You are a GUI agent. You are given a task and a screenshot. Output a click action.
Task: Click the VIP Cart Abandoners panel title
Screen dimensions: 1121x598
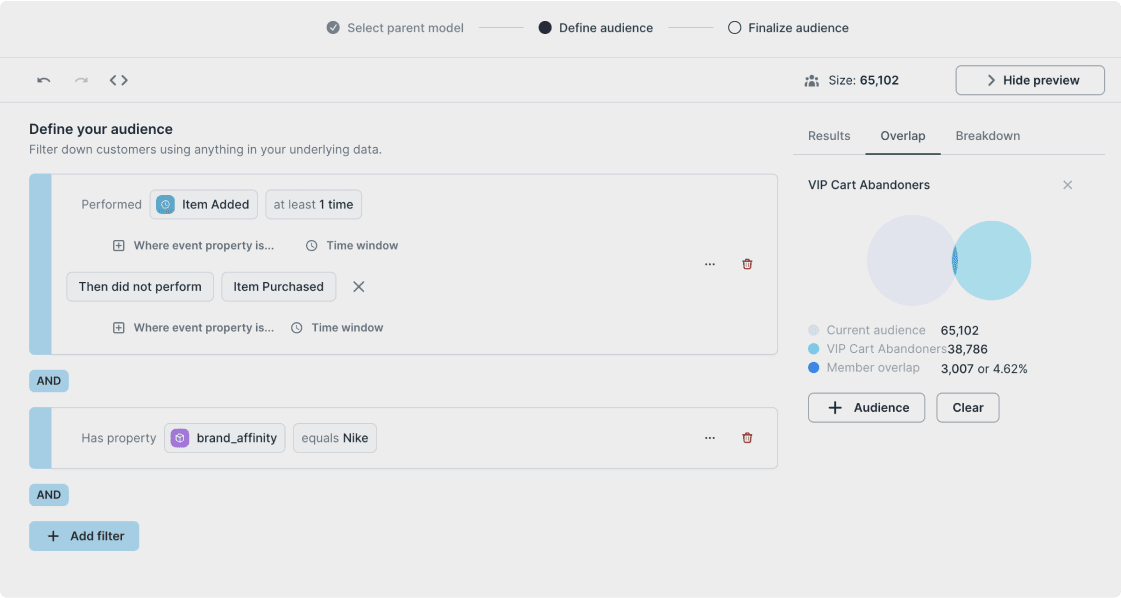[x=869, y=185]
